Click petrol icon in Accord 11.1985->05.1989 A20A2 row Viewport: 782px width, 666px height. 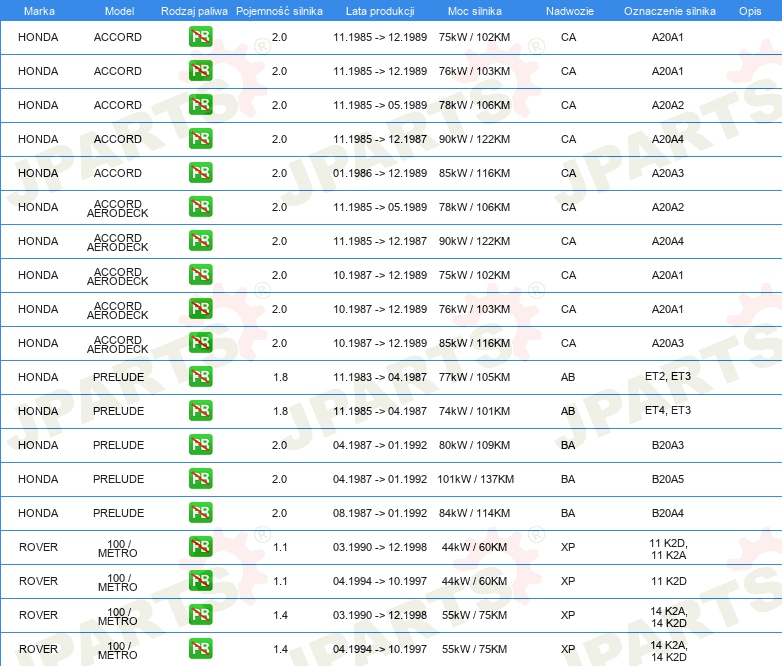click(x=200, y=105)
